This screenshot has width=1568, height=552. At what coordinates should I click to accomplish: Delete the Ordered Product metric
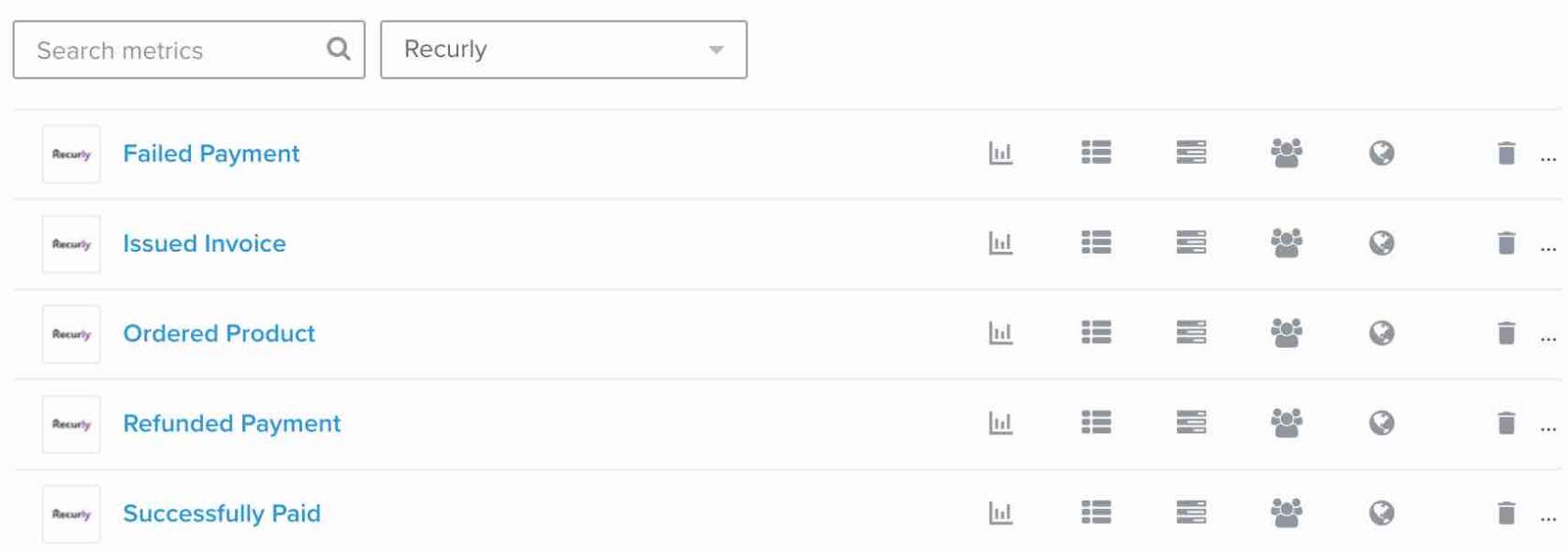[1505, 333]
